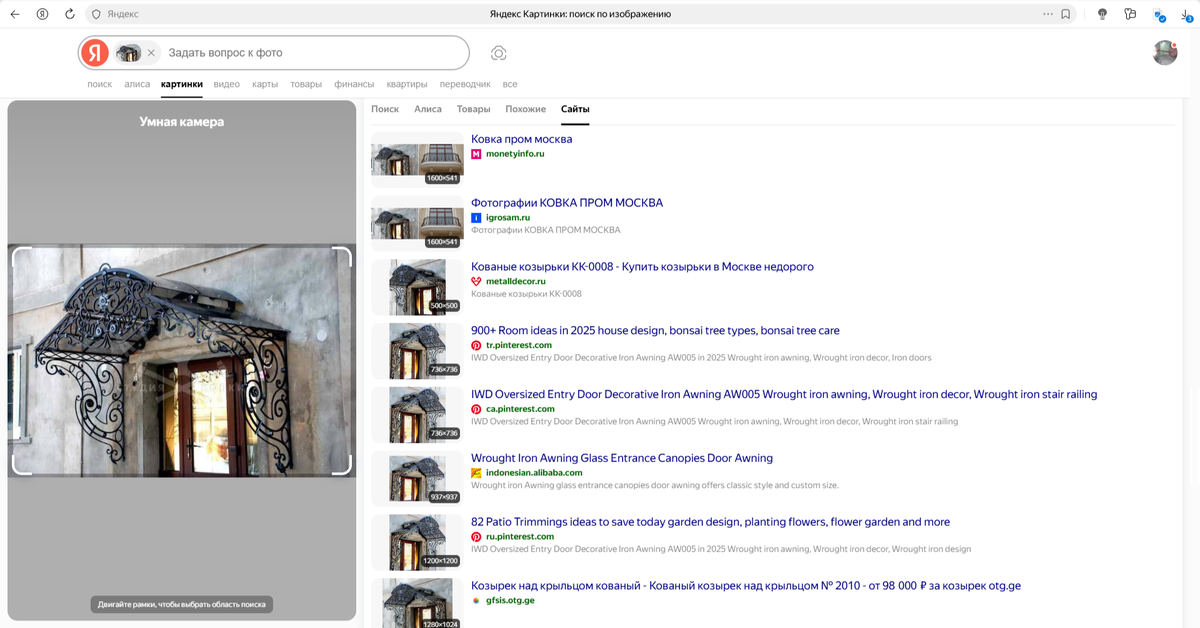Click the 1280×1024 gfsis.otg.ge thumbnail
The width and height of the screenshot is (1200, 628).
[x=417, y=603]
